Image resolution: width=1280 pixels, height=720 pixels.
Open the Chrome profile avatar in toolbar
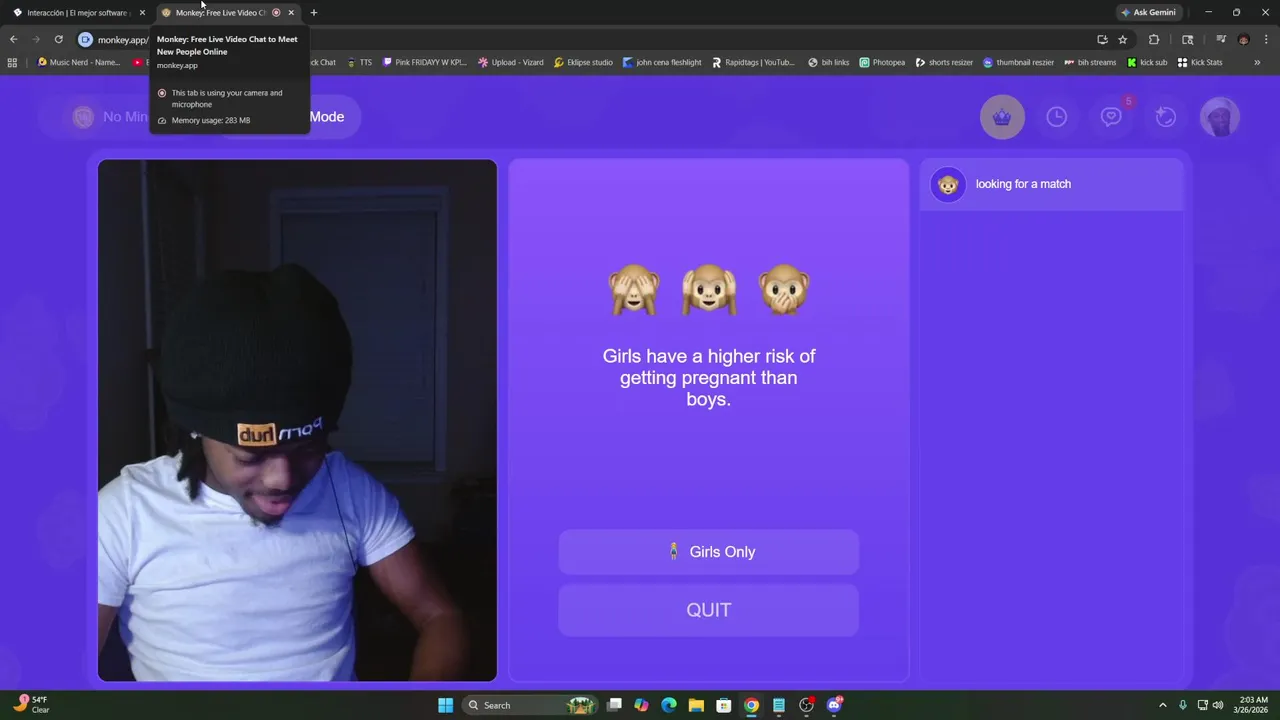point(1243,39)
